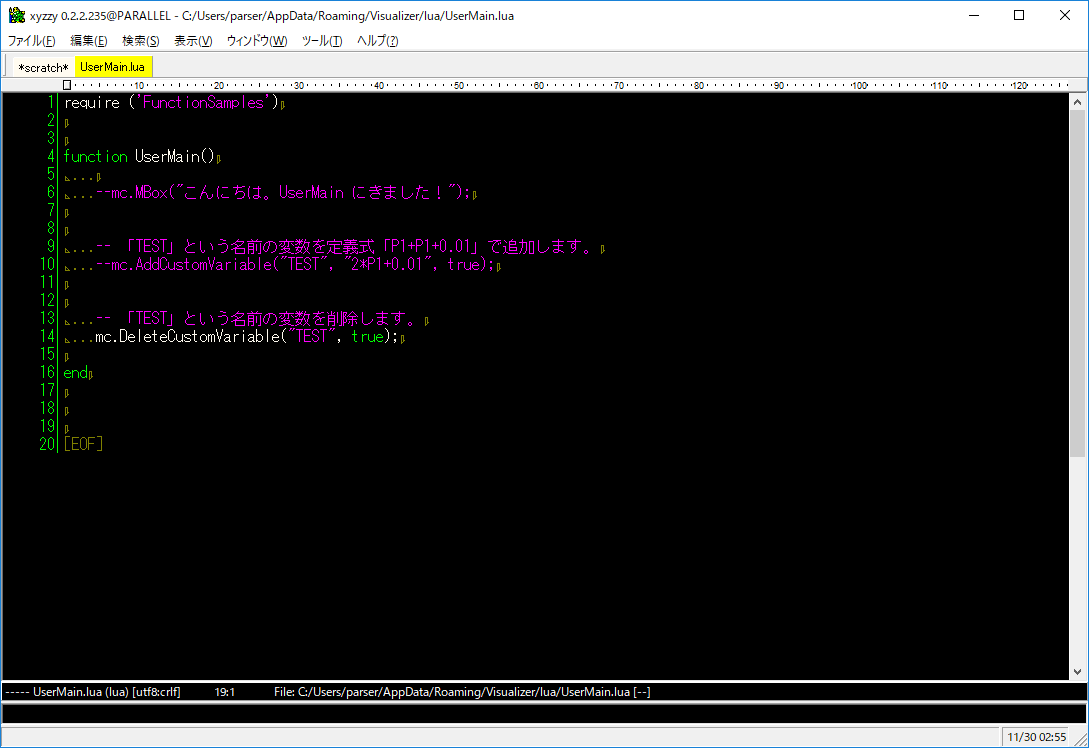Open the 表示(V) menu
The width and height of the screenshot is (1089, 748).
(x=193, y=41)
